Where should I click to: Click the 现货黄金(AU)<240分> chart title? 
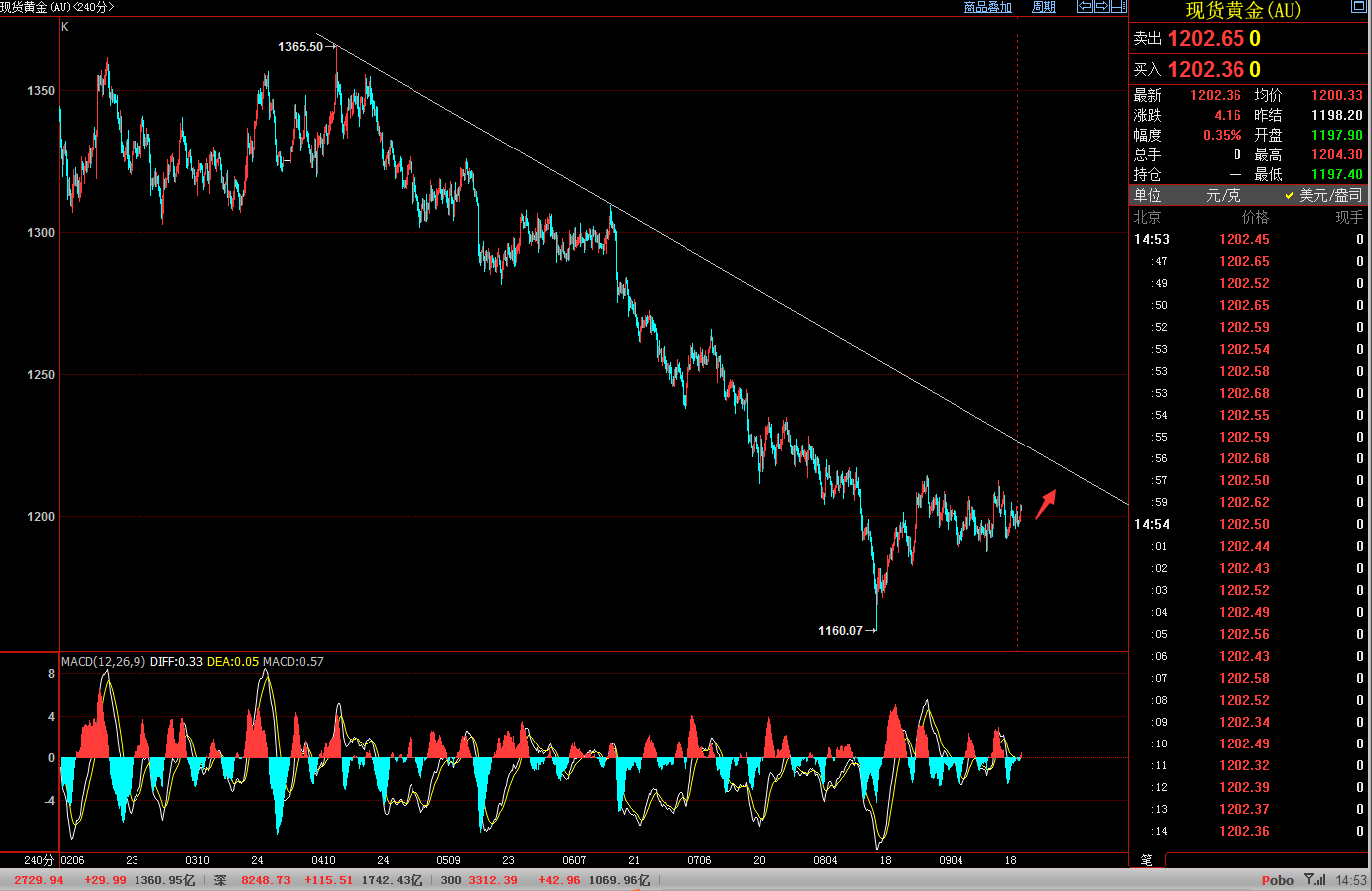click(57, 7)
